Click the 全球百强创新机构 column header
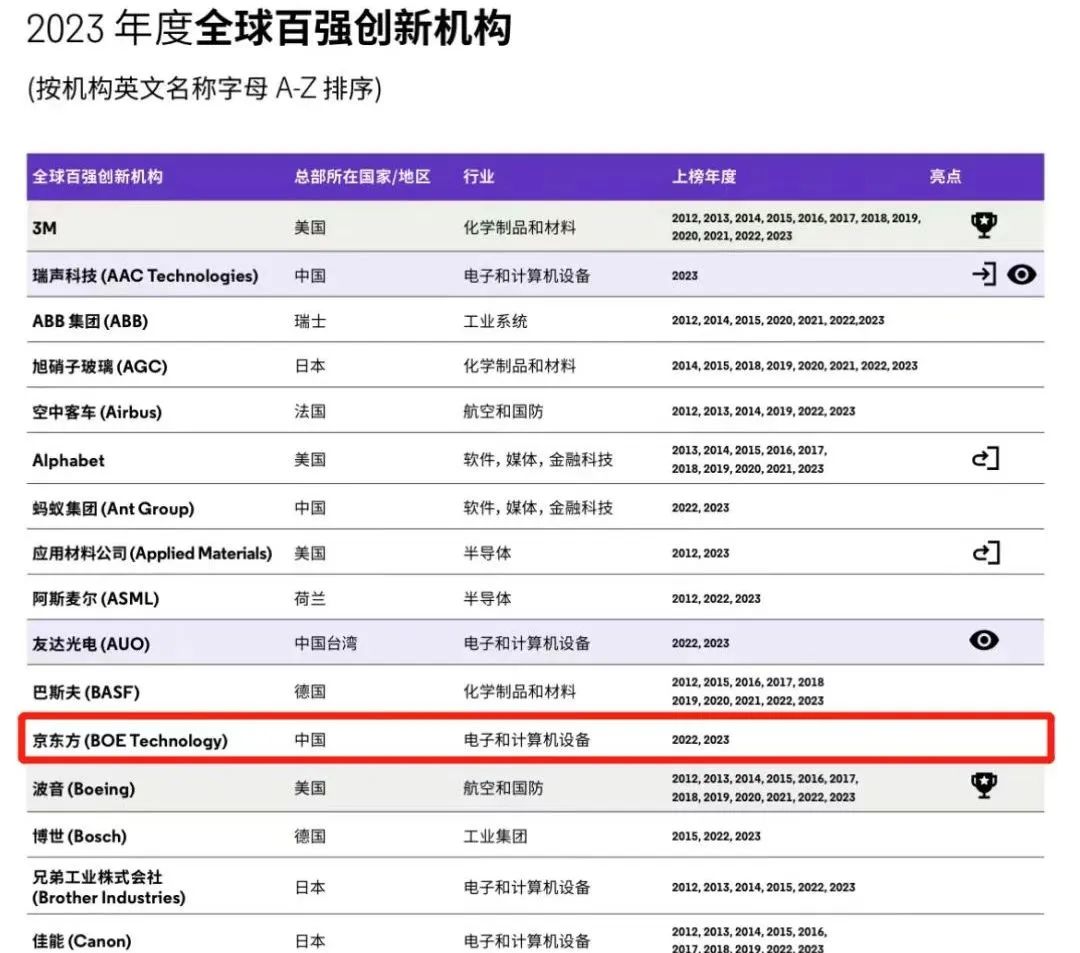This screenshot has width=1080, height=953. coord(97,176)
